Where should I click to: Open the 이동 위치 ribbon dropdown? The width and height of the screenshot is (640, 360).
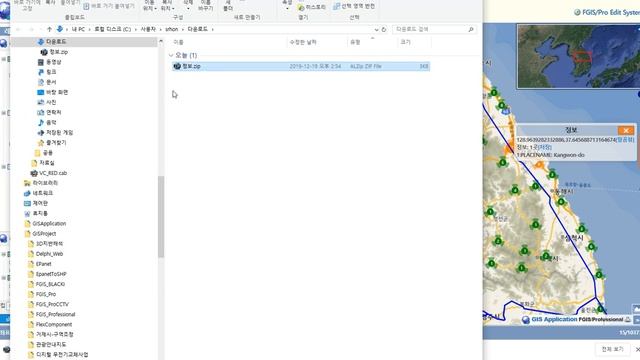pyautogui.click(x=149, y=6)
